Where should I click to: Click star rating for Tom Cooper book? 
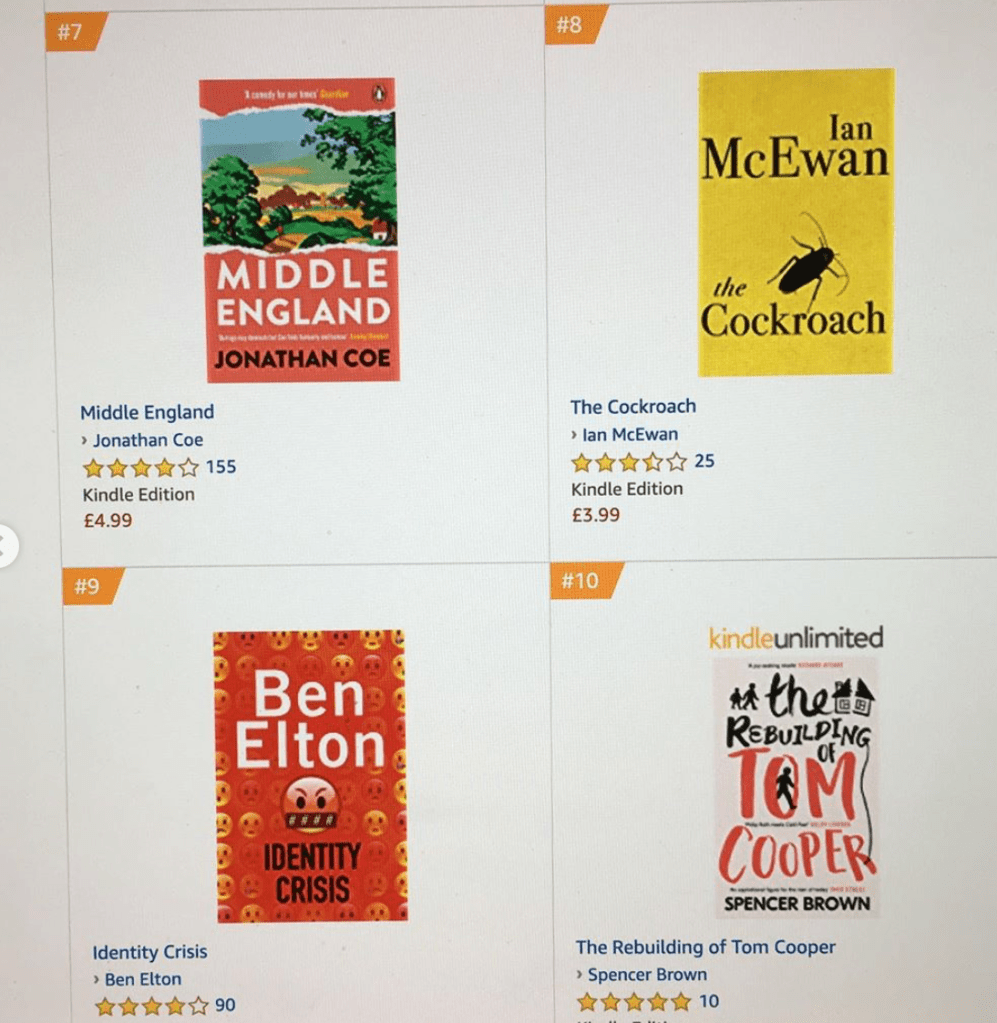(x=634, y=1001)
